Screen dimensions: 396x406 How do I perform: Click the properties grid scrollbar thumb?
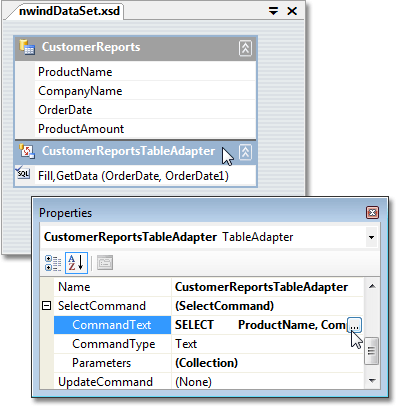point(372,351)
